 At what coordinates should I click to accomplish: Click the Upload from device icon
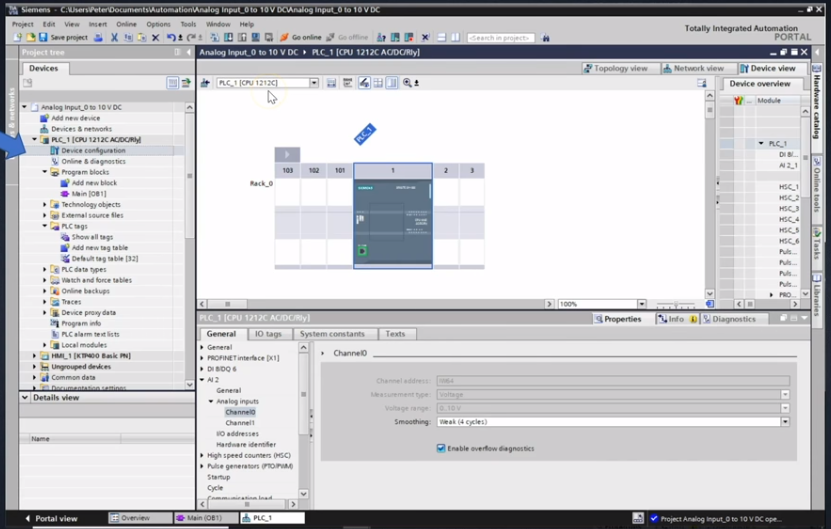242,38
